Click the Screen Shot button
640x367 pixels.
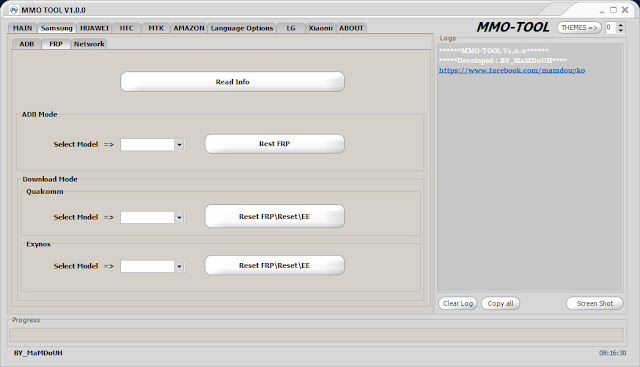(595, 303)
